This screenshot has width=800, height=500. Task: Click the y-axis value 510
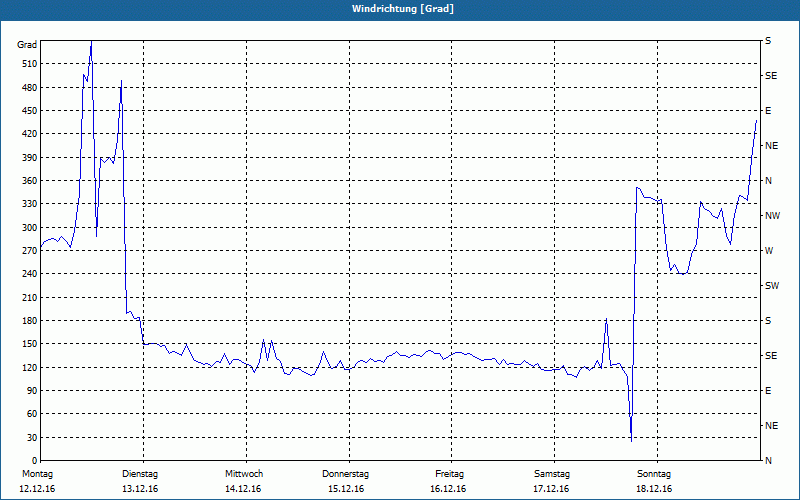30,64
